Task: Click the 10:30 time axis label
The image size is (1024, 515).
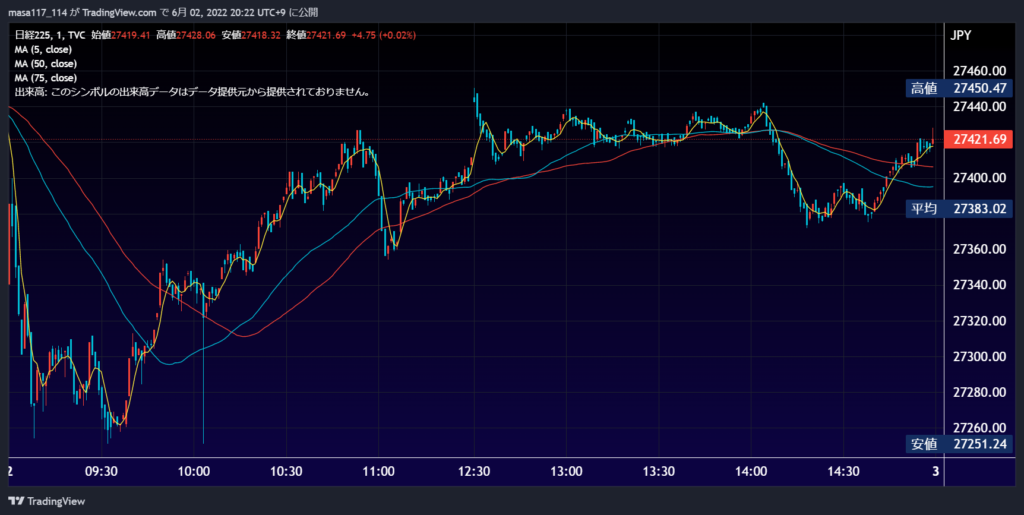Action: 286,471
